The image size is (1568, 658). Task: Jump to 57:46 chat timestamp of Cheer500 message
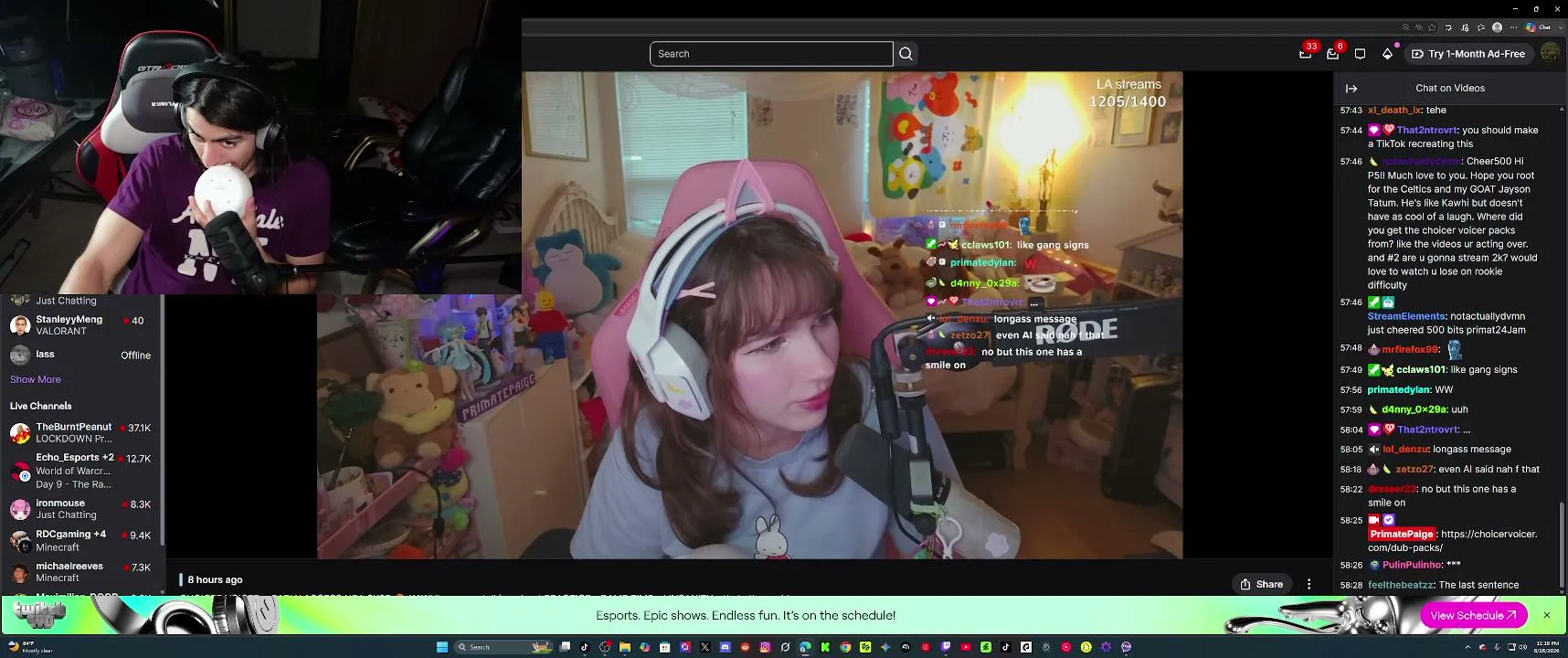pos(1351,162)
